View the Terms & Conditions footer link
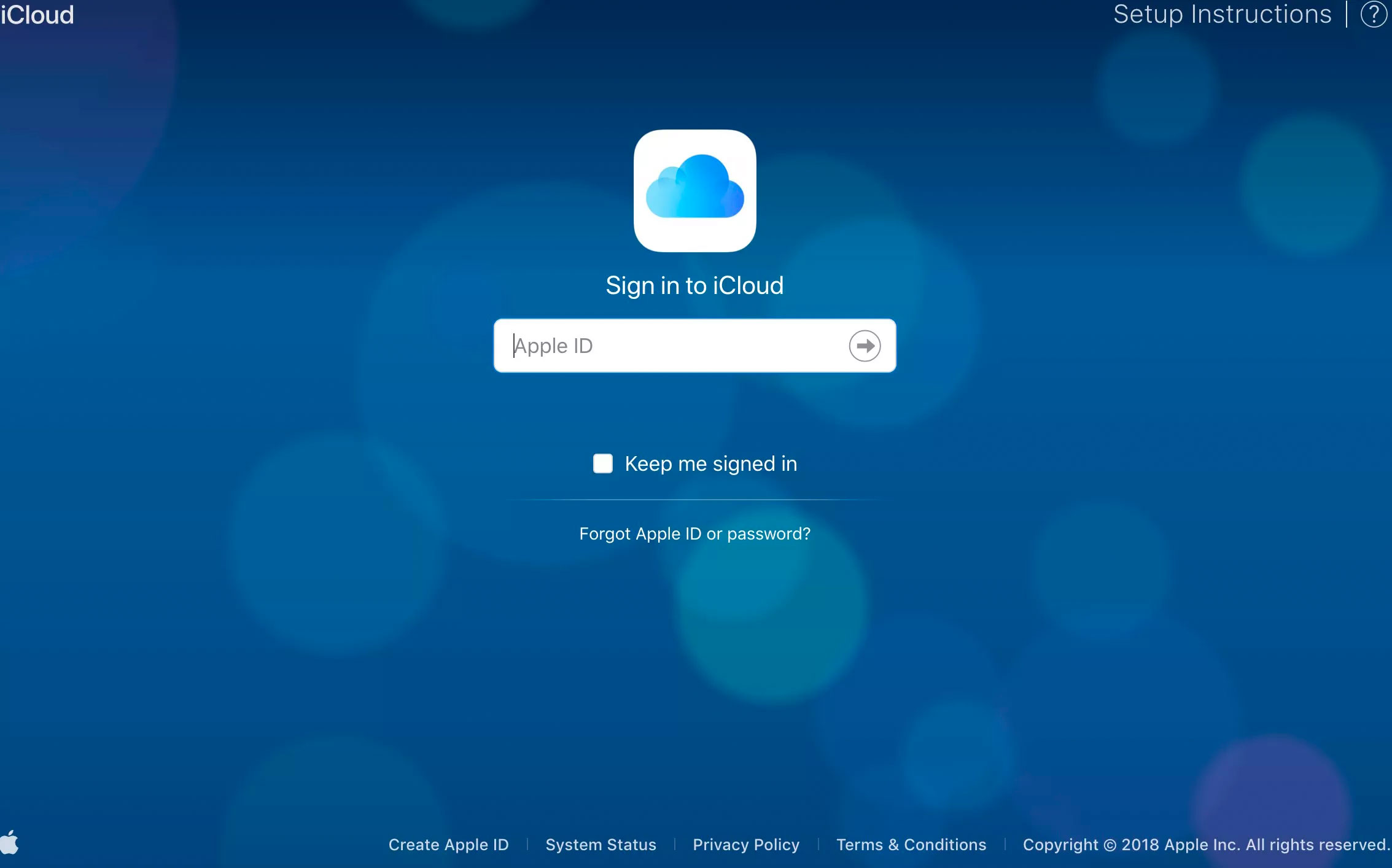Viewport: 1392px width, 868px height. point(911,845)
